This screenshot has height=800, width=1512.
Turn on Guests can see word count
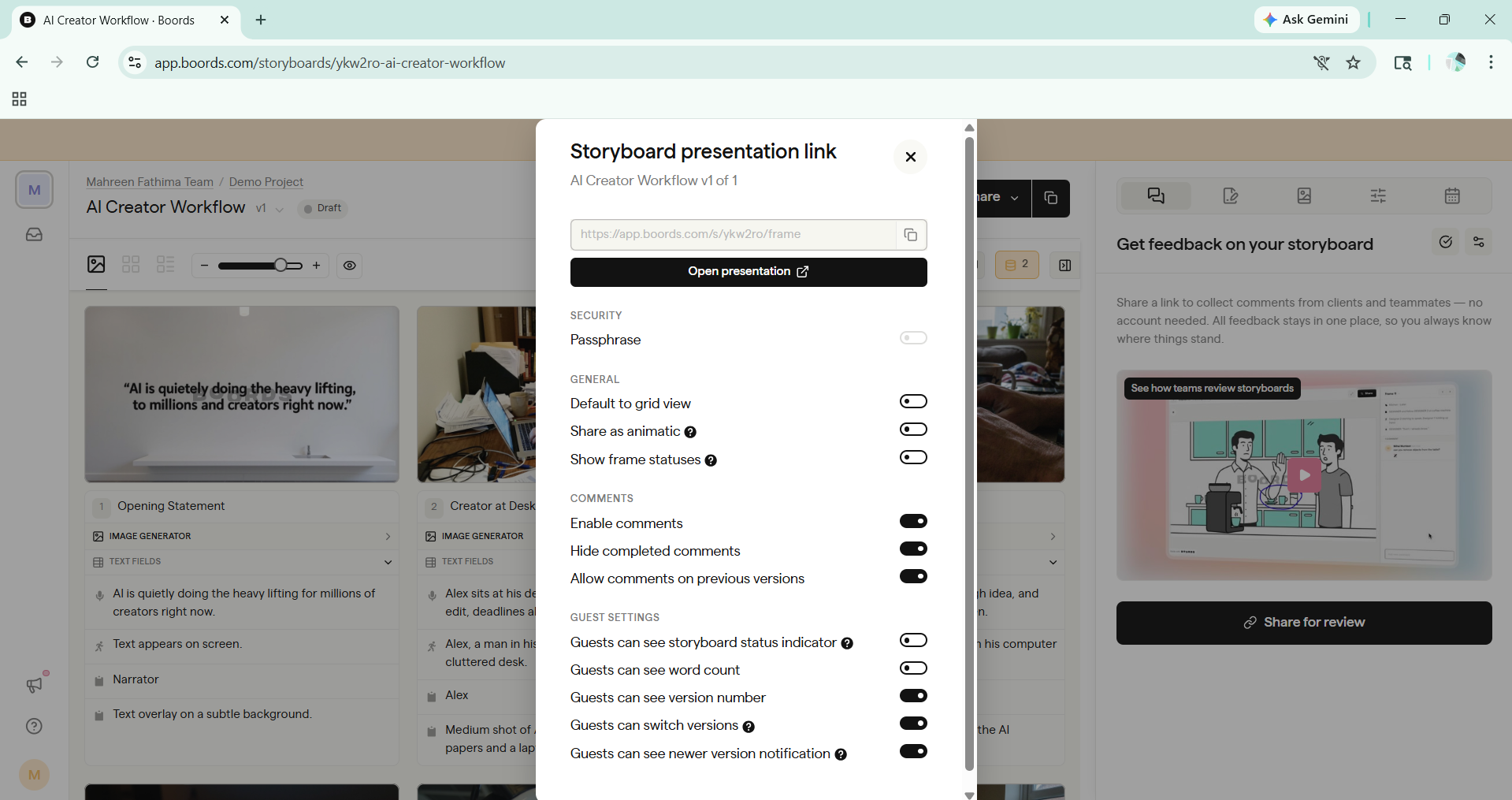pos(913,668)
